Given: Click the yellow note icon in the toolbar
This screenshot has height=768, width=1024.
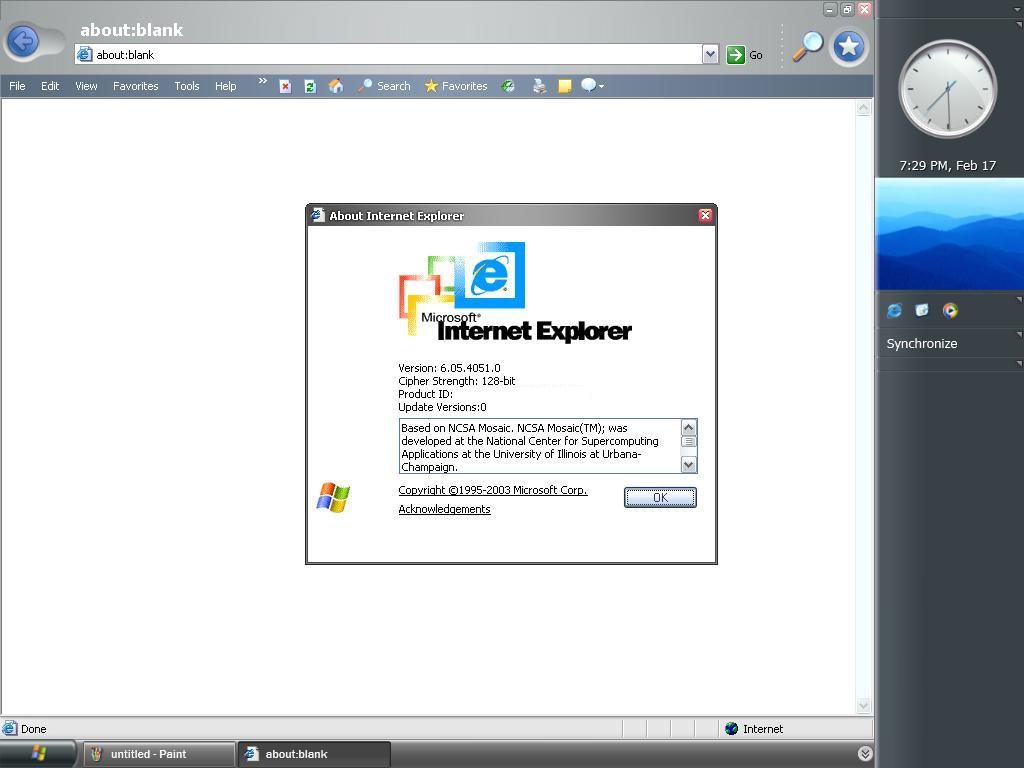Looking at the screenshot, I should pyautogui.click(x=565, y=86).
